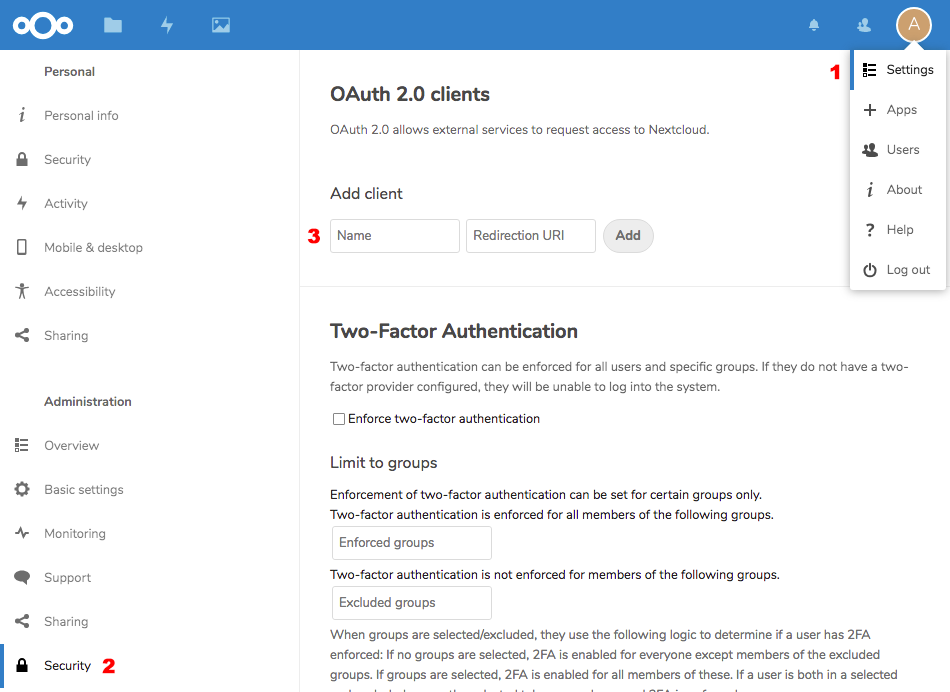Open Basic settings via the gear icon
This screenshot has height=692, width=950.
[x=83, y=489]
